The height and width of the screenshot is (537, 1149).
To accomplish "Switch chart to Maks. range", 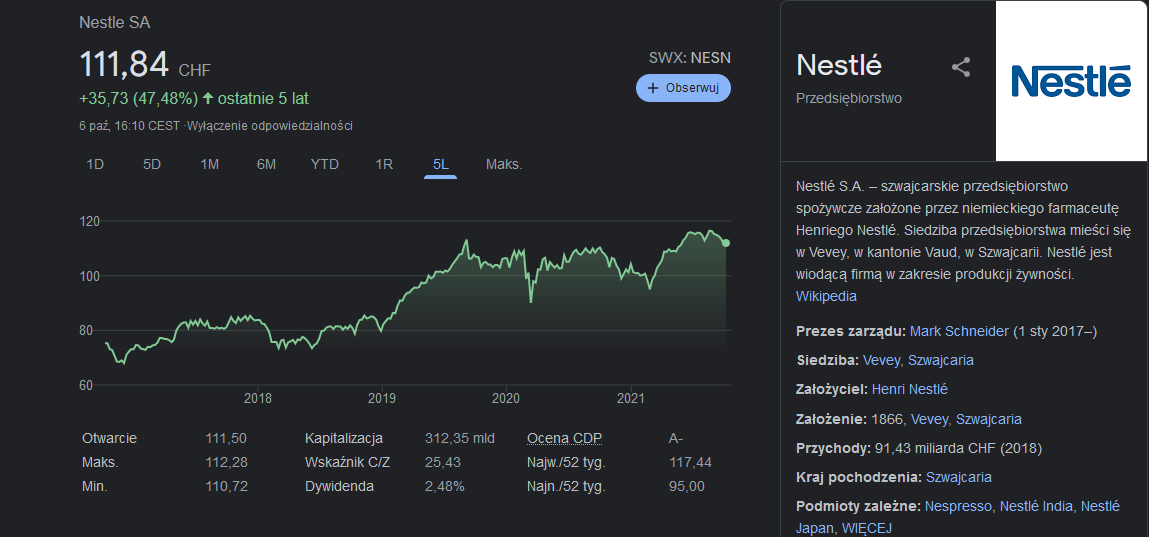I will [x=504, y=164].
